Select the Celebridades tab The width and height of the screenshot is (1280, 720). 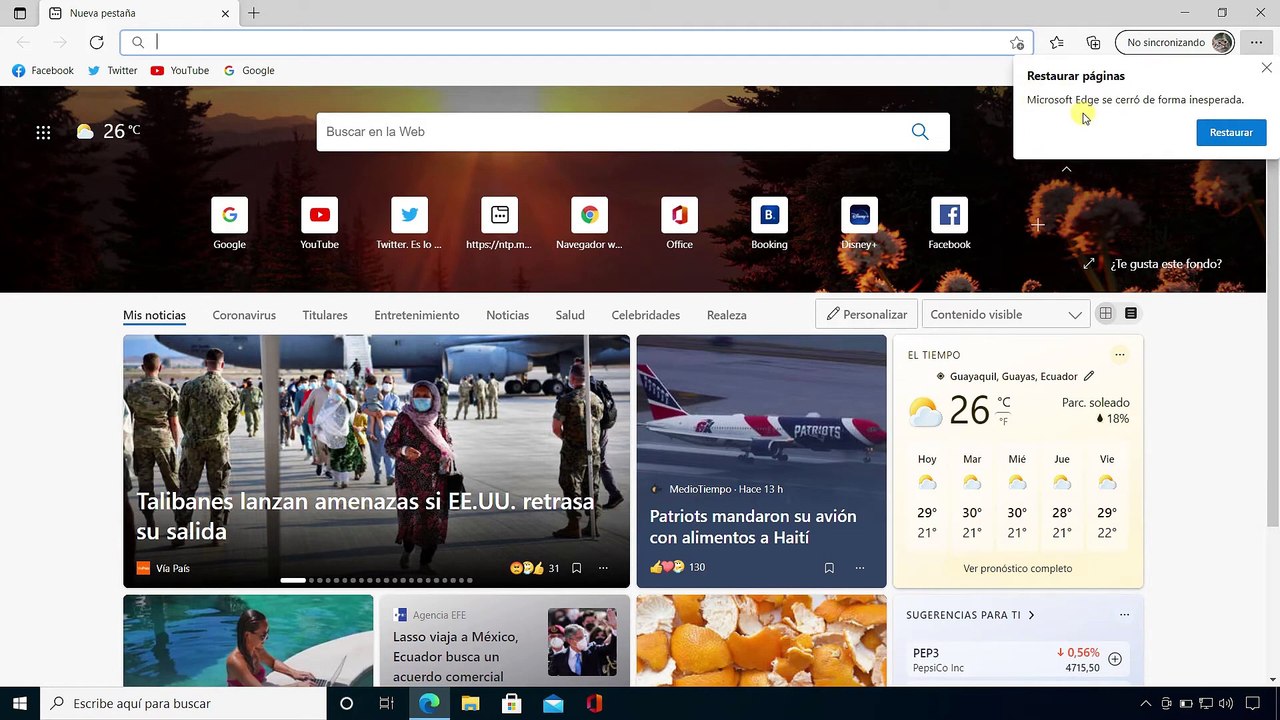point(645,315)
